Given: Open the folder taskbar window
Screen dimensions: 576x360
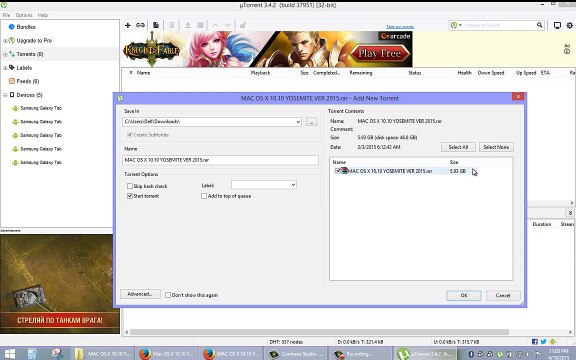Looking at the screenshot, I should point(102,354).
